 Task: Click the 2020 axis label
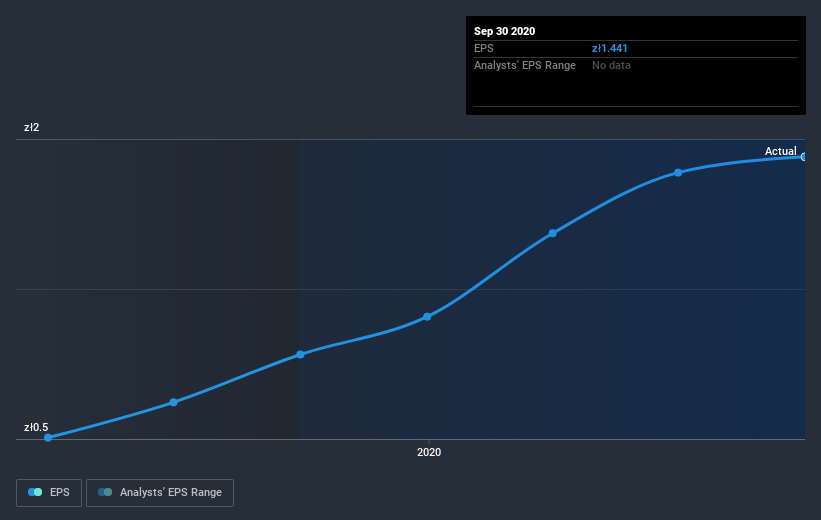(429, 452)
